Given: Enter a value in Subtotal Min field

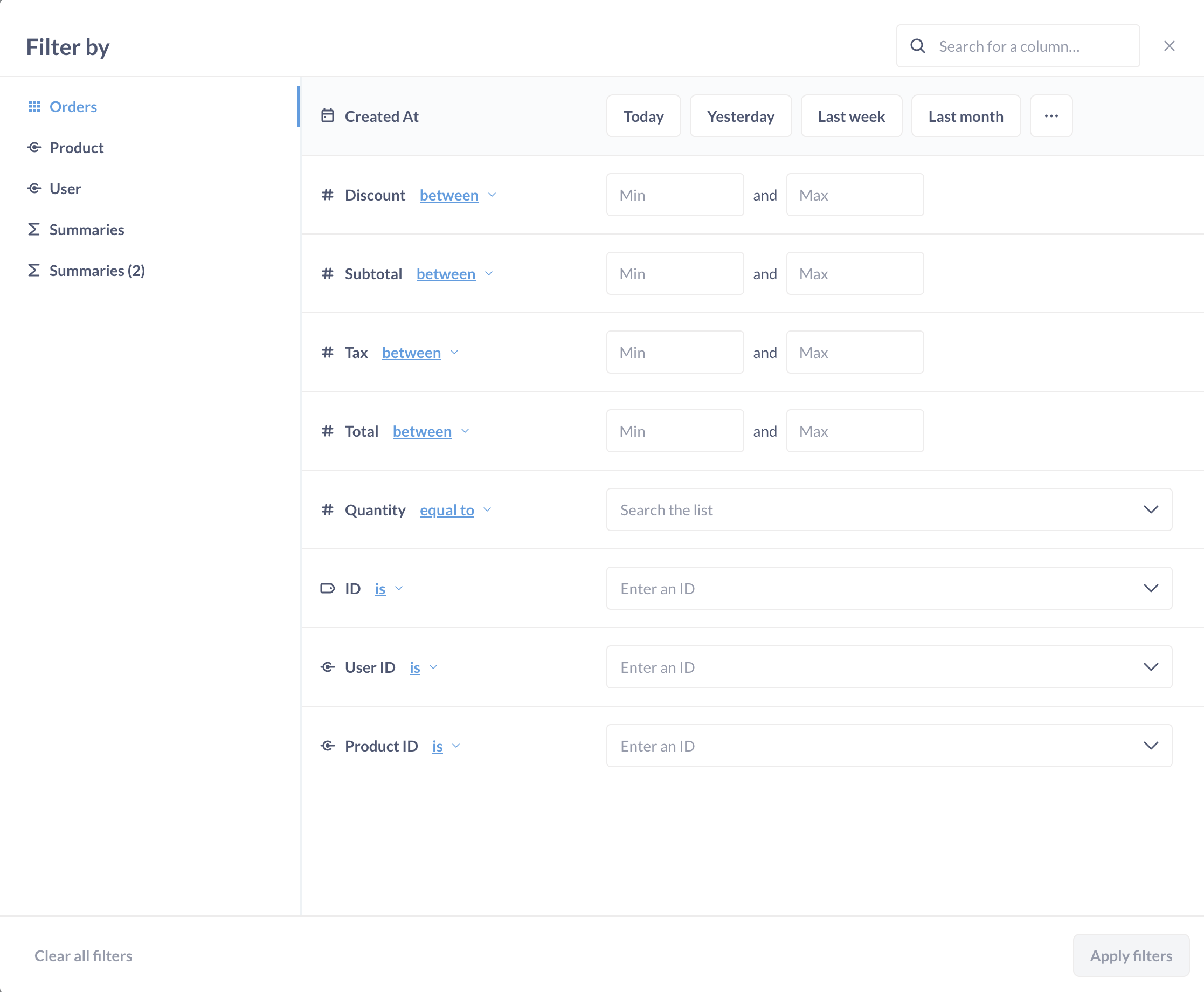Looking at the screenshot, I should click(x=674, y=272).
